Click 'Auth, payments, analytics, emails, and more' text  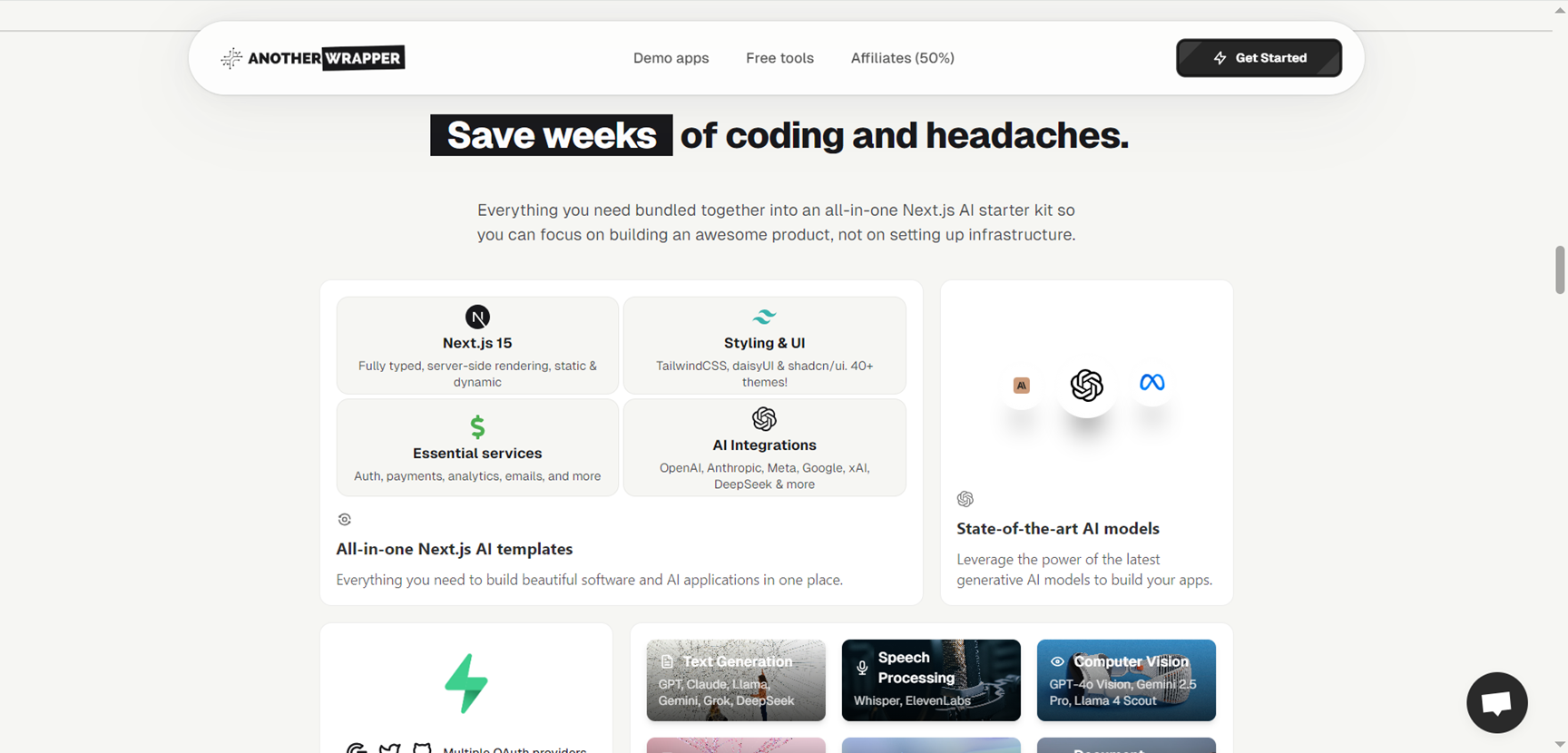pos(477,476)
